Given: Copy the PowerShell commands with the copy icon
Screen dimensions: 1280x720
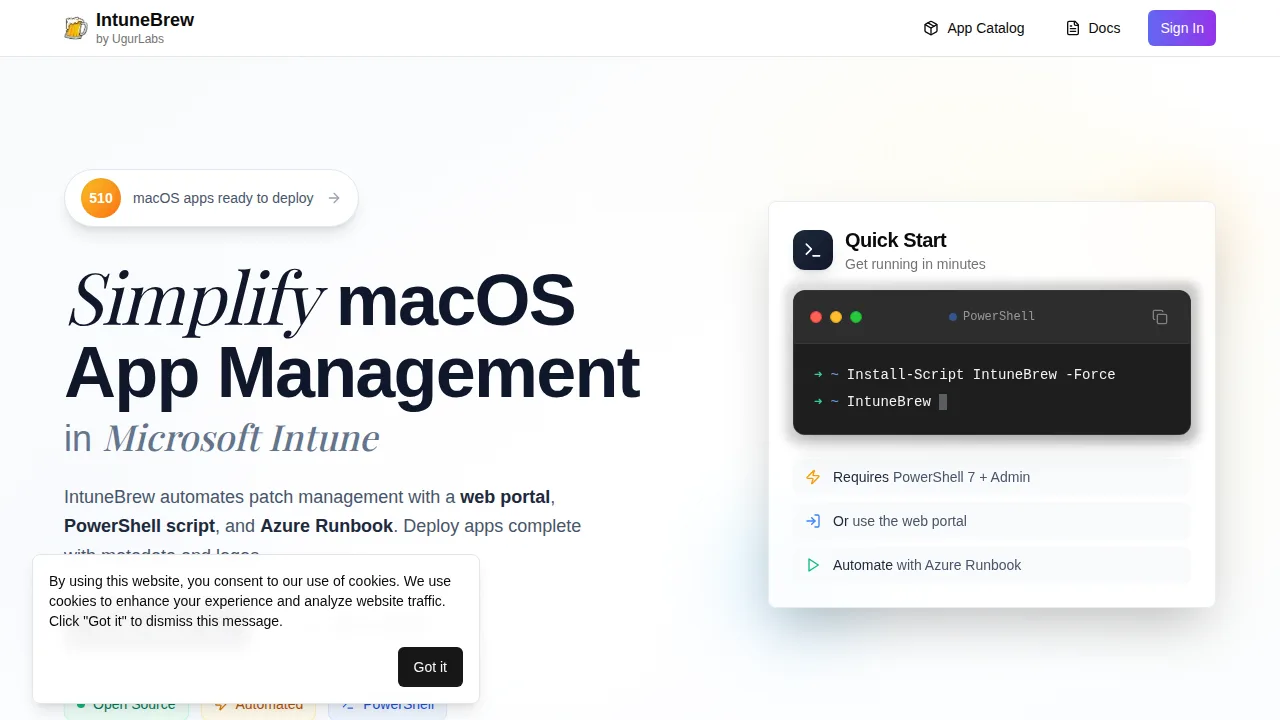Looking at the screenshot, I should [x=1160, y=317].
